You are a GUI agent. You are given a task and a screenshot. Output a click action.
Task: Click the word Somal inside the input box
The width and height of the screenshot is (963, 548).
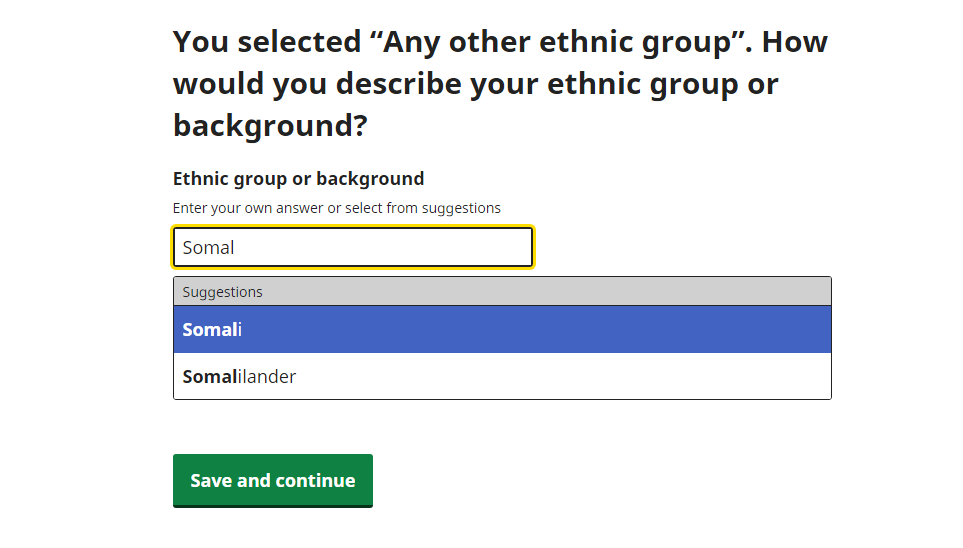208,248
